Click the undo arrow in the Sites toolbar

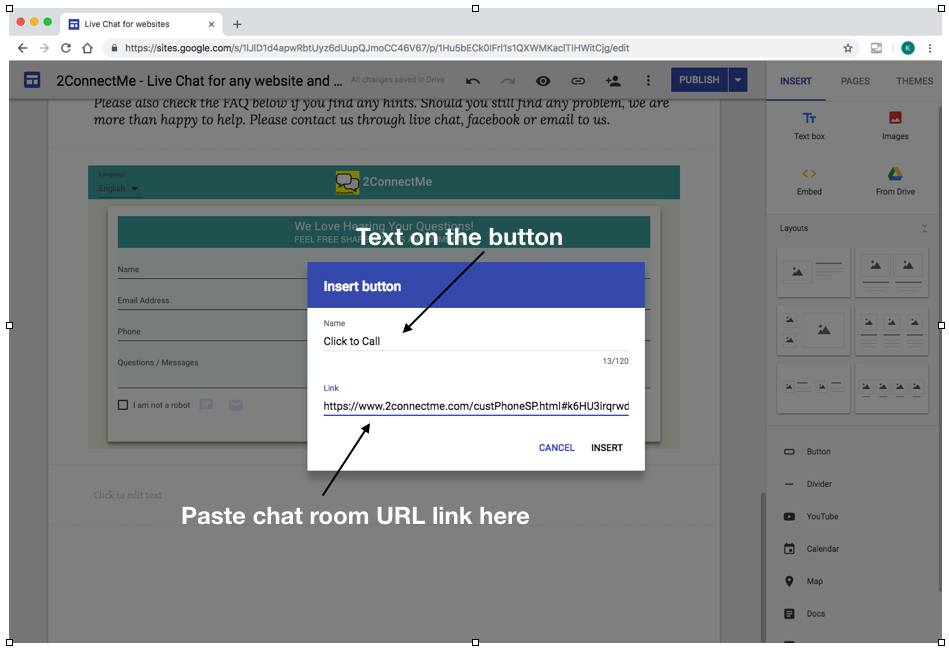coord(473,81)
